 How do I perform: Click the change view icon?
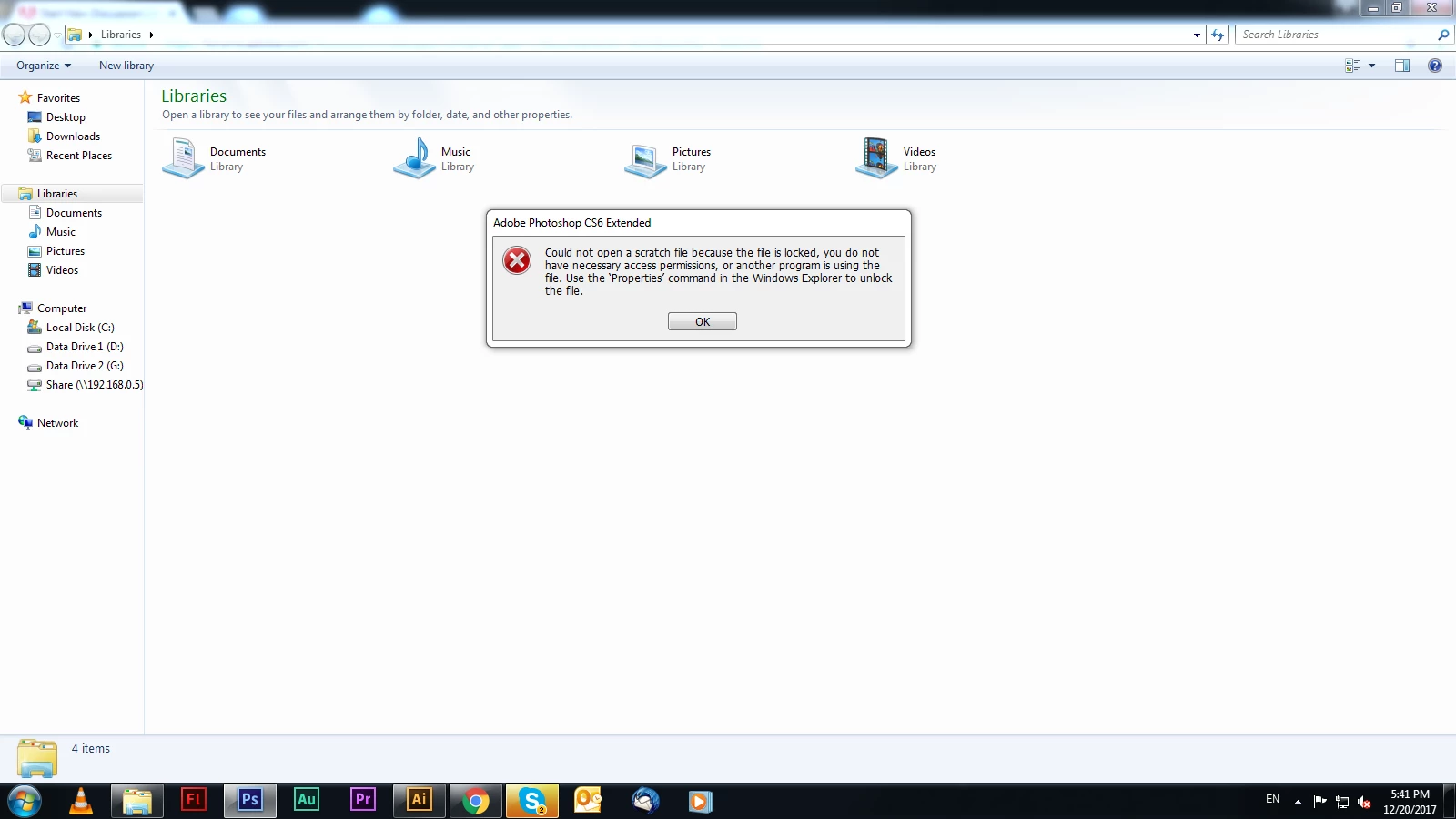click(x=1352, y=66)
